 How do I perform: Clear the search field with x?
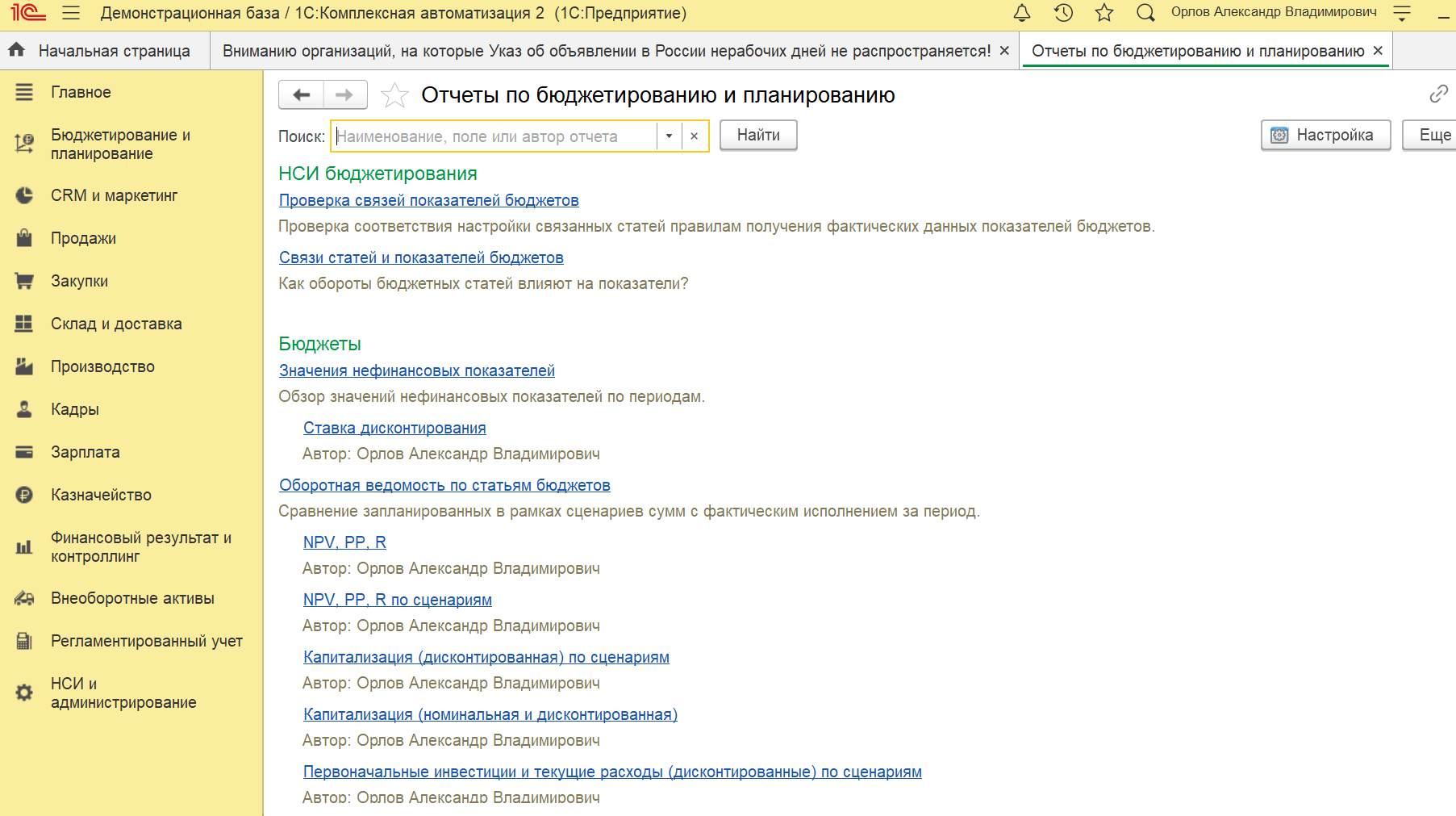click(695, 136)
